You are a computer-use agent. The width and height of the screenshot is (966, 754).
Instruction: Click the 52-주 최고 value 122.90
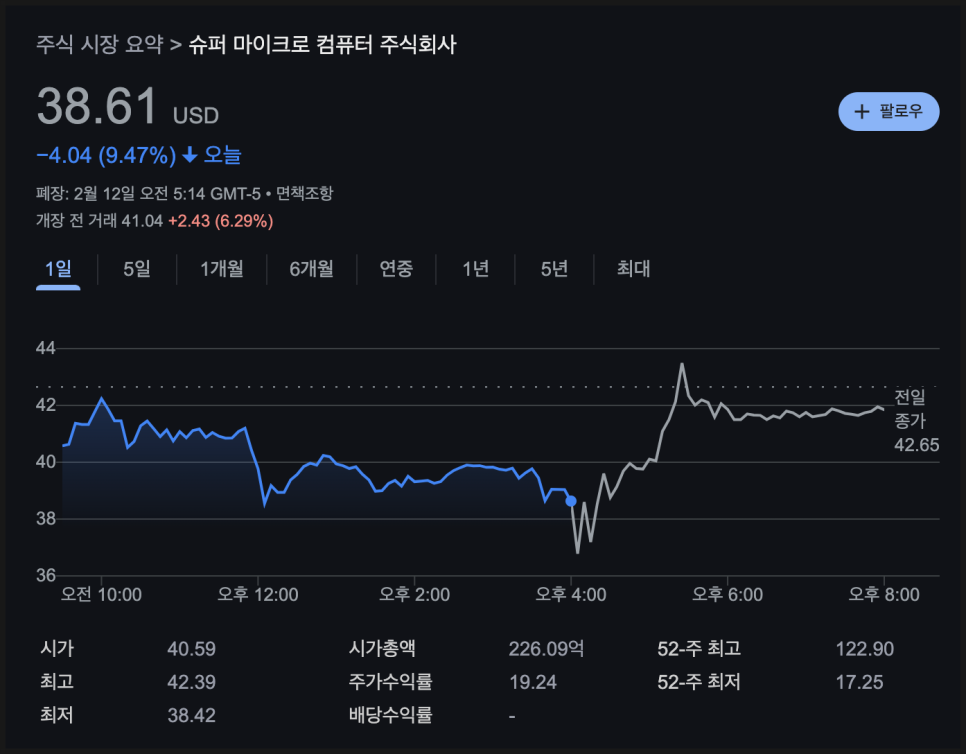(865, 649)
